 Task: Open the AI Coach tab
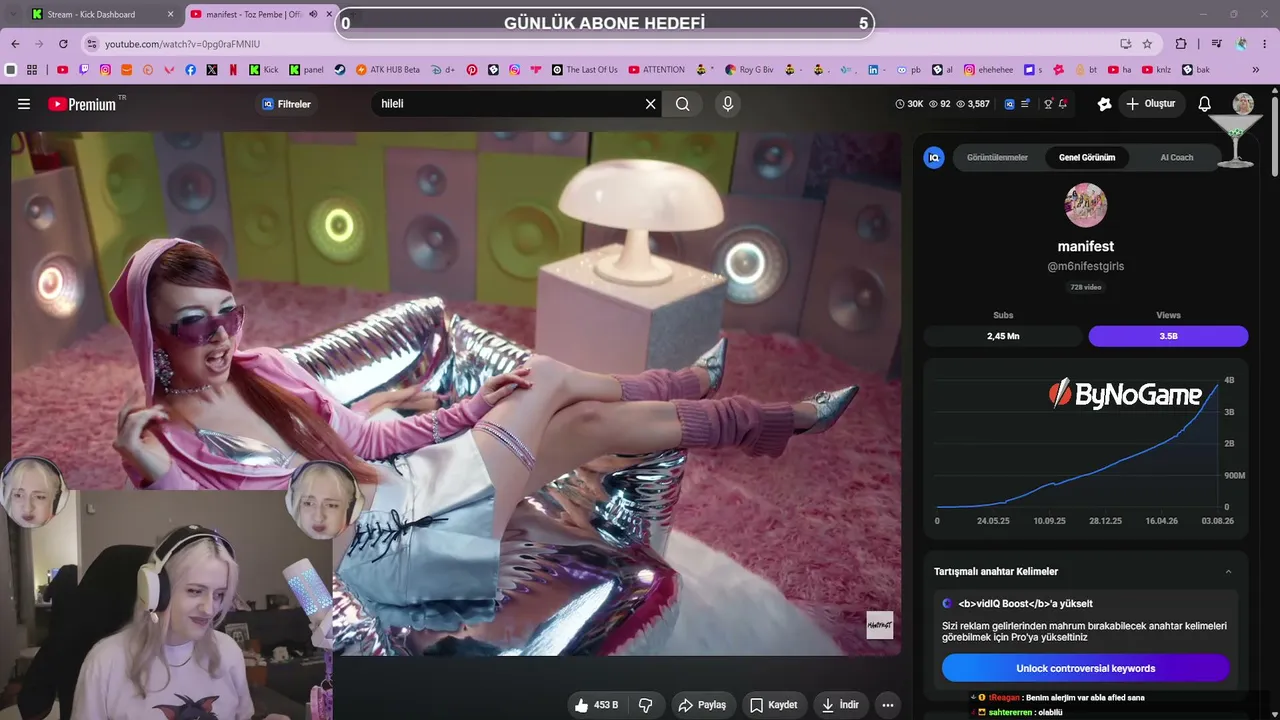1177,157
